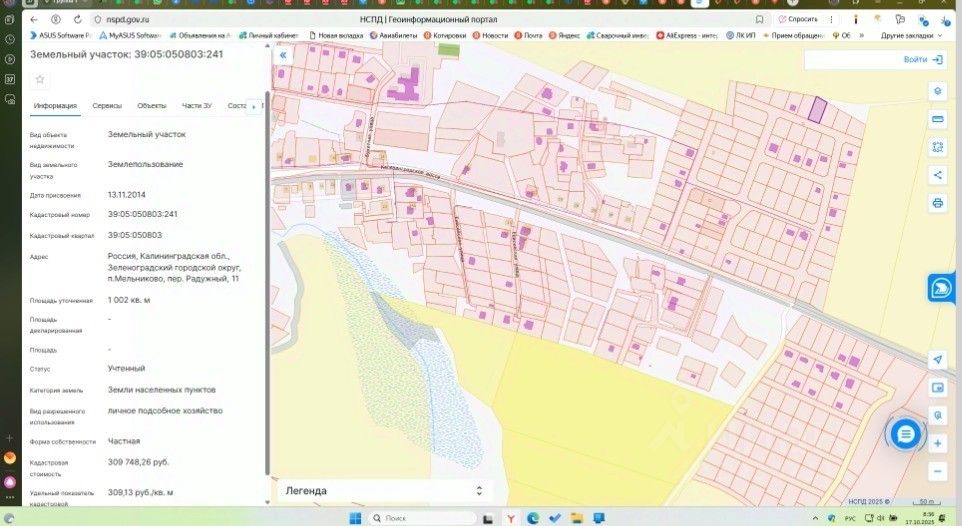Click the share map icon
The width and height of the screenshot is (962, 526).
pos(938,175)
